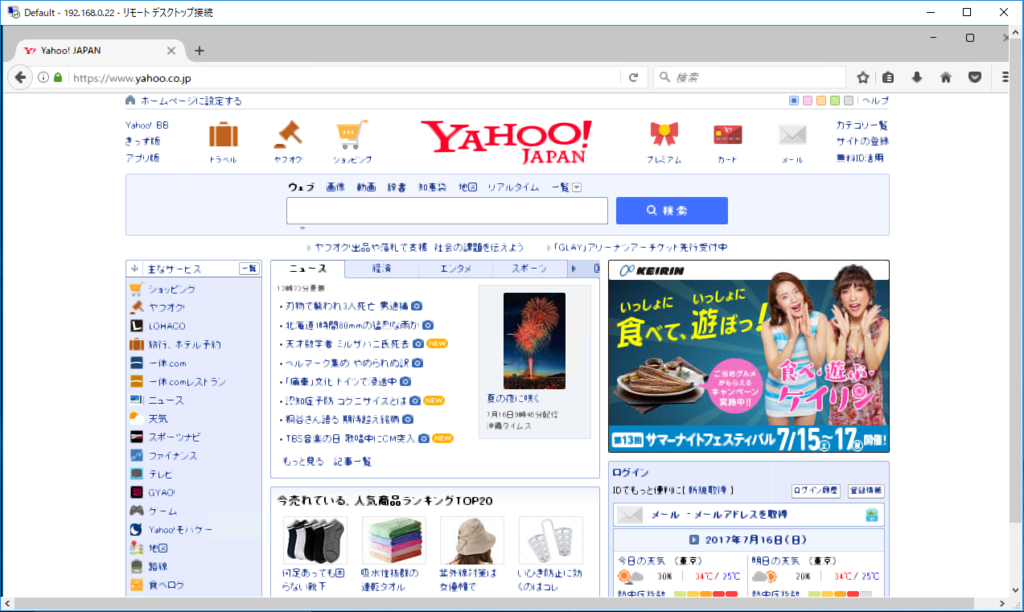Collapse the 主なサービス header arrow
This screenshot has width=1024, height=612.
[135, 268]
